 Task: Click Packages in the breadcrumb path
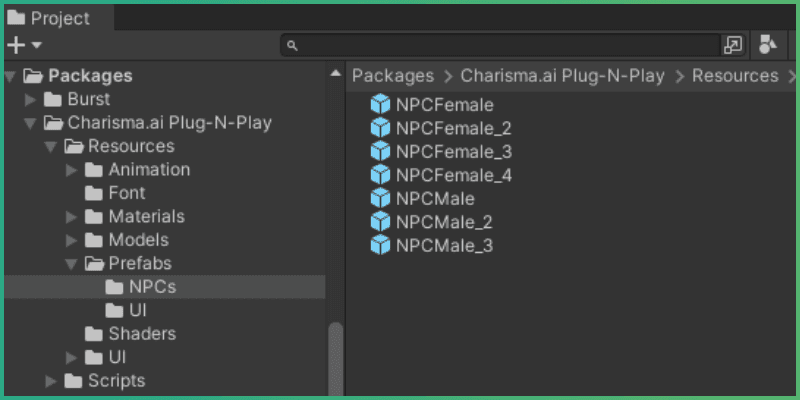(x=393, y=76)
